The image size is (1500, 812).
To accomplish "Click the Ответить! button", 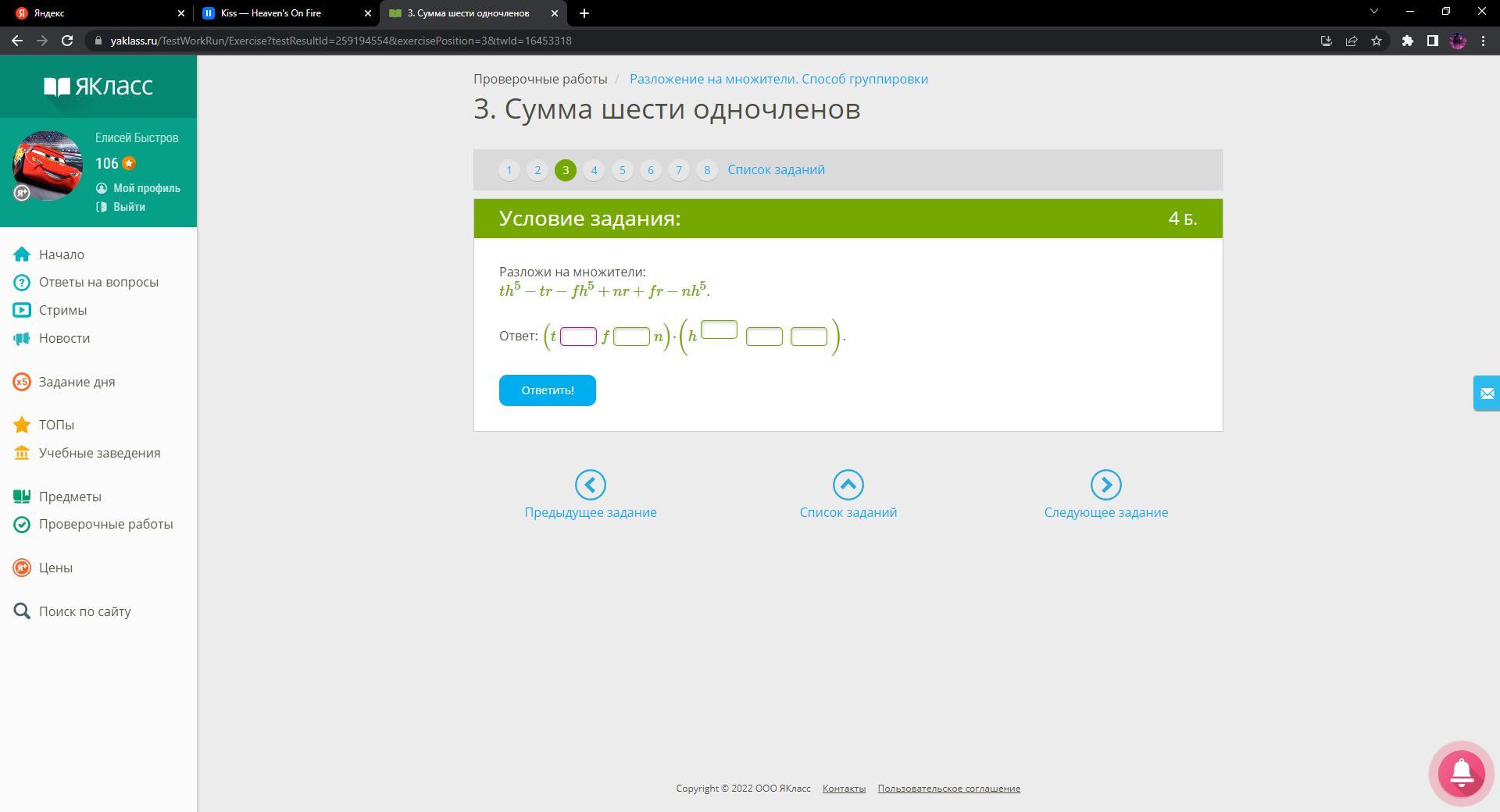I will (548, 390).
